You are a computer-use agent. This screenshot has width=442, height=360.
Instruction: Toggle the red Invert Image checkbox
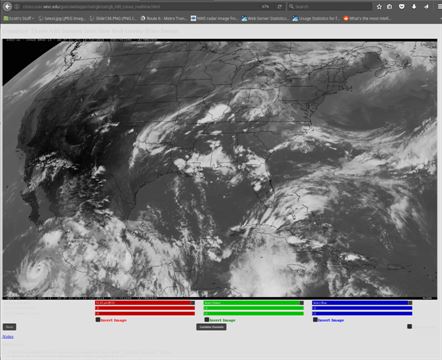point(98,320)
